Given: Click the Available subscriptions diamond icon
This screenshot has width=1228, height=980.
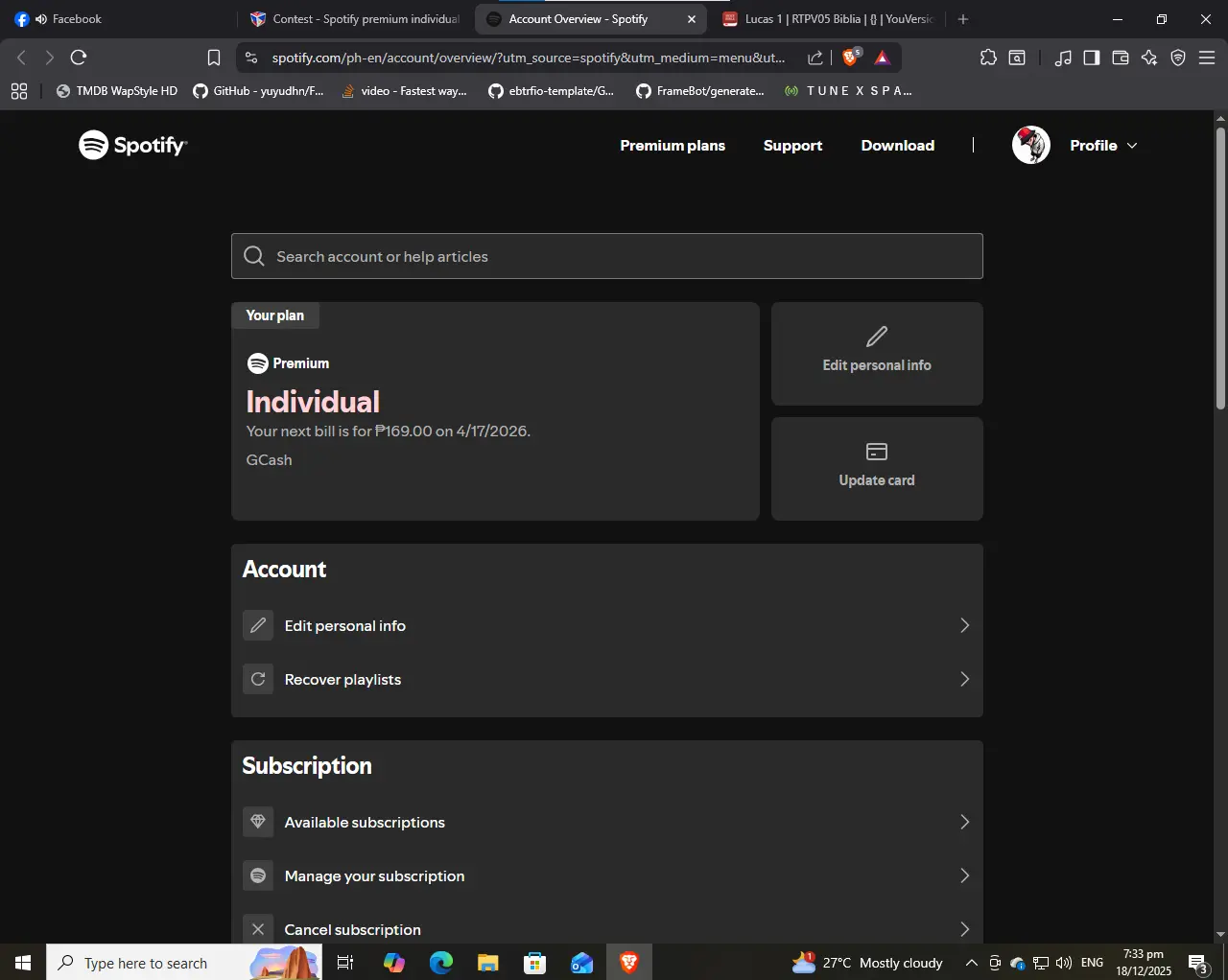Looking at the screenshot, I should tap(258, 822).
